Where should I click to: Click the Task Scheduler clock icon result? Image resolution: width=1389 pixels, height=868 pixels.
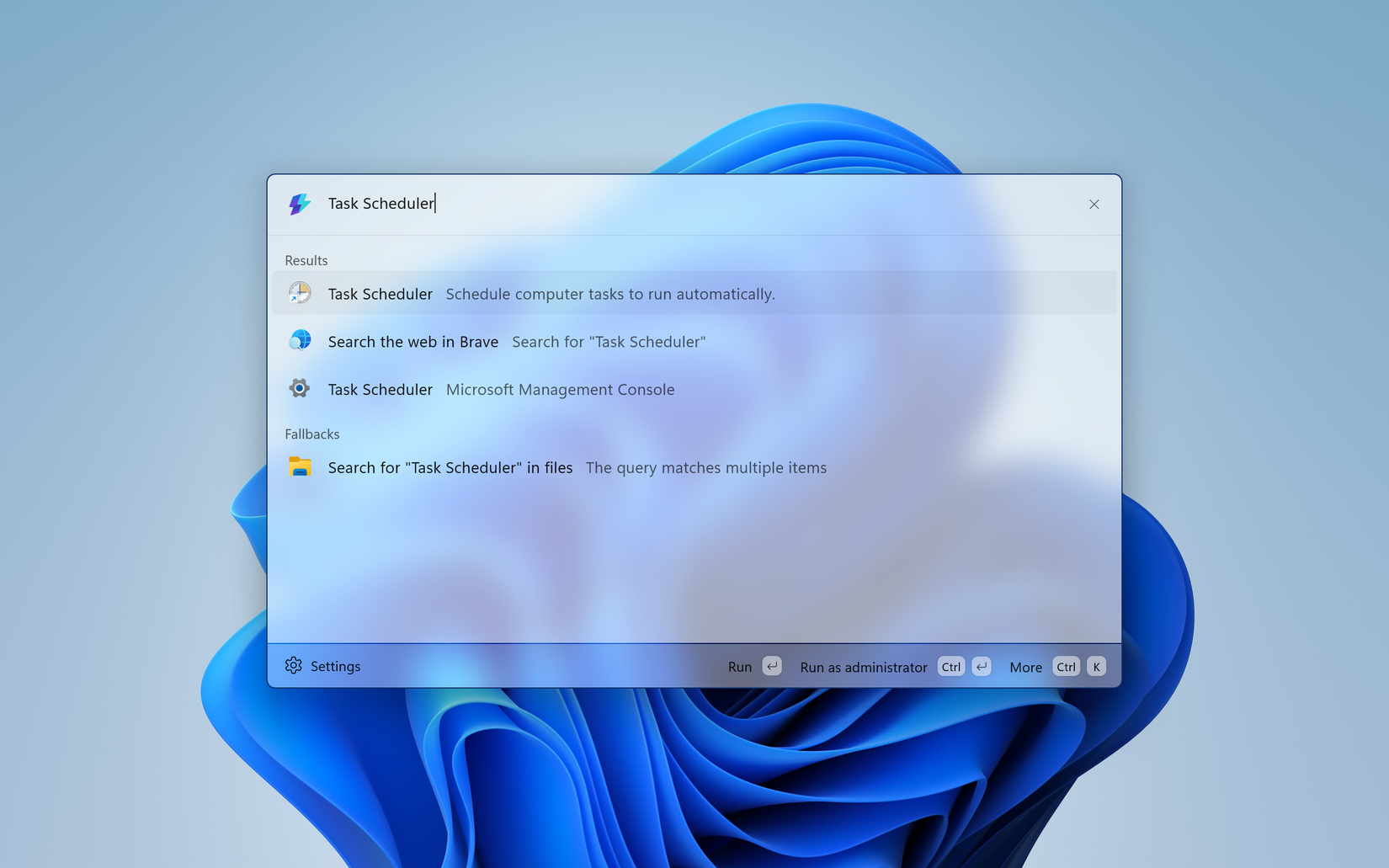(300, 293)
